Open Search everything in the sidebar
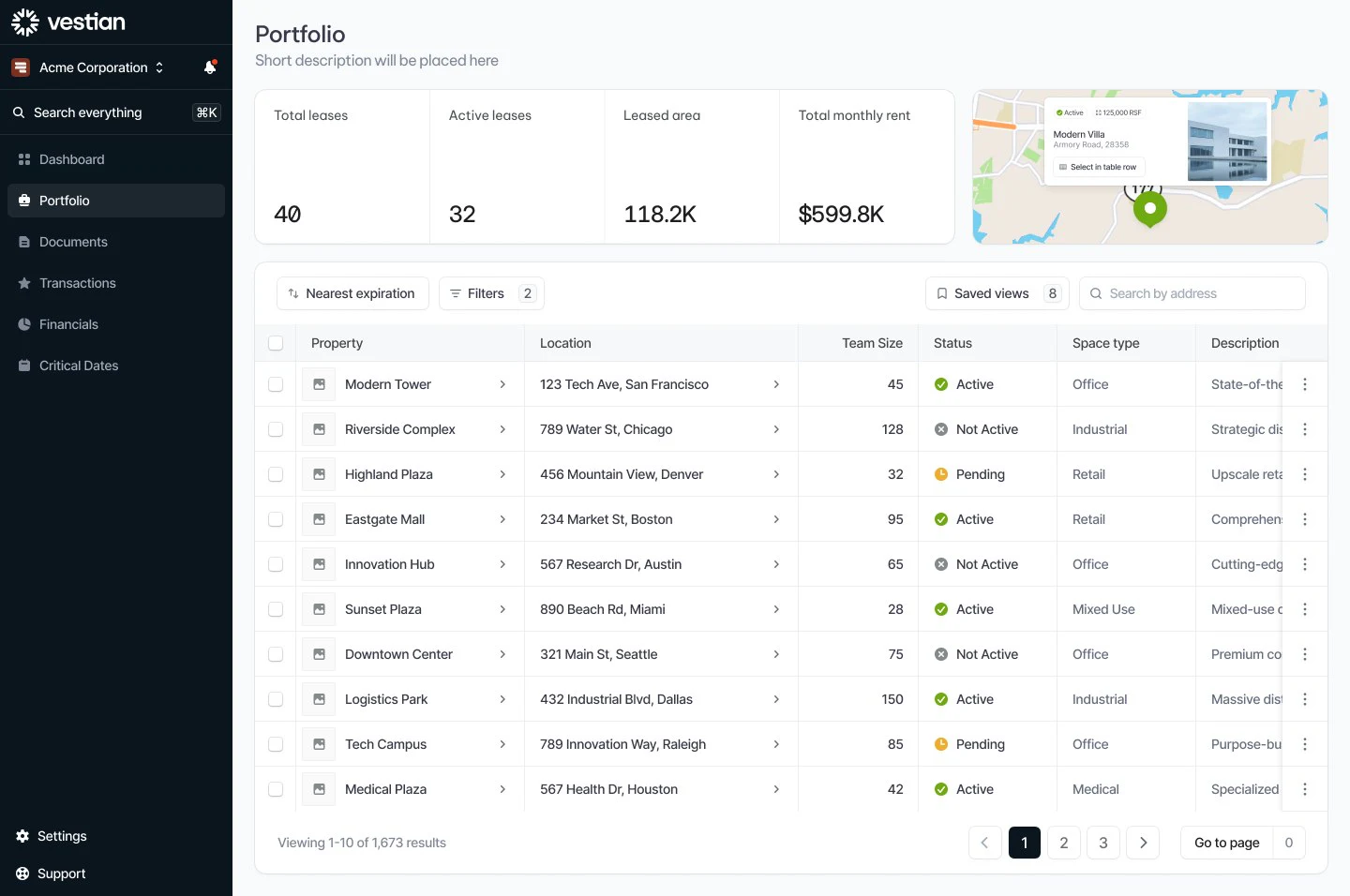1350x896 pixels. click(116, 112)
